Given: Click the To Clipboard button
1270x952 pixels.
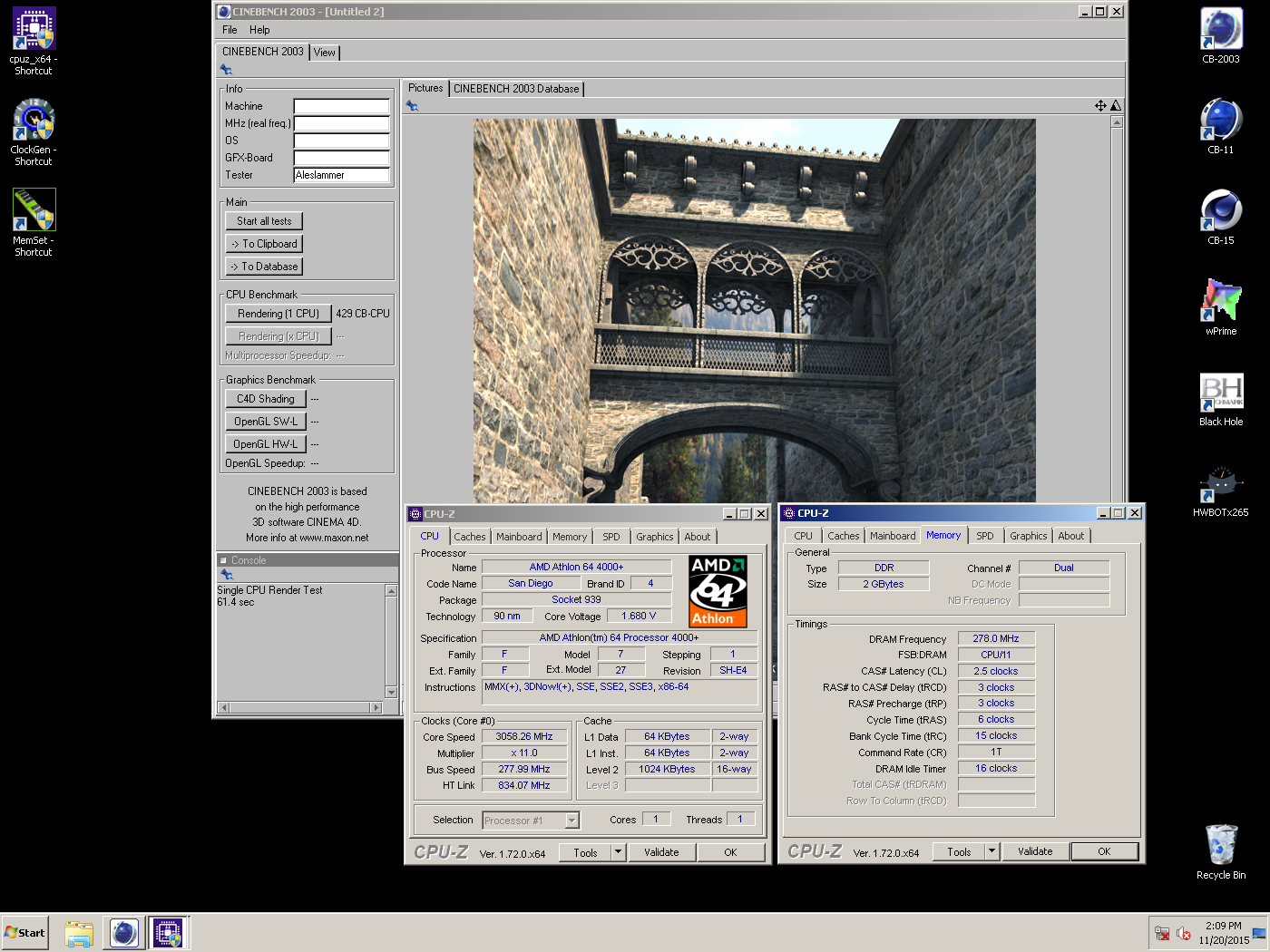Looking at the screenshot, I should (x=264, y=244).
